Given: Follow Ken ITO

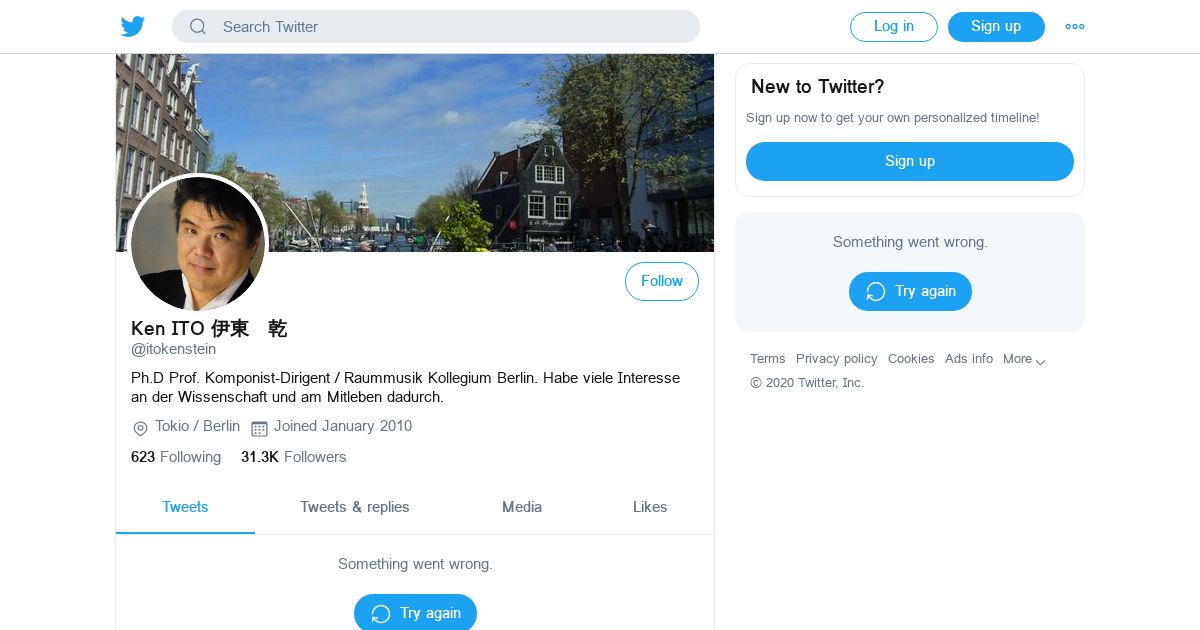Looking at the screenshot, I should point(662,282).
